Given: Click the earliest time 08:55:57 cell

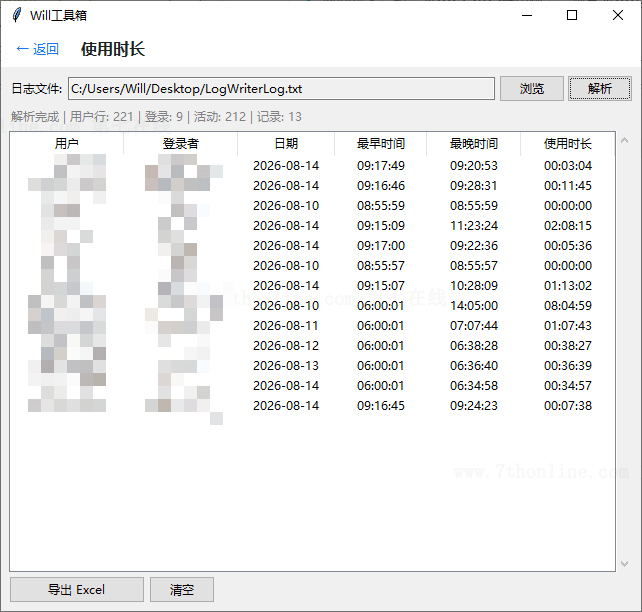Looking at the screenshot, I should (x=380, y=266).
